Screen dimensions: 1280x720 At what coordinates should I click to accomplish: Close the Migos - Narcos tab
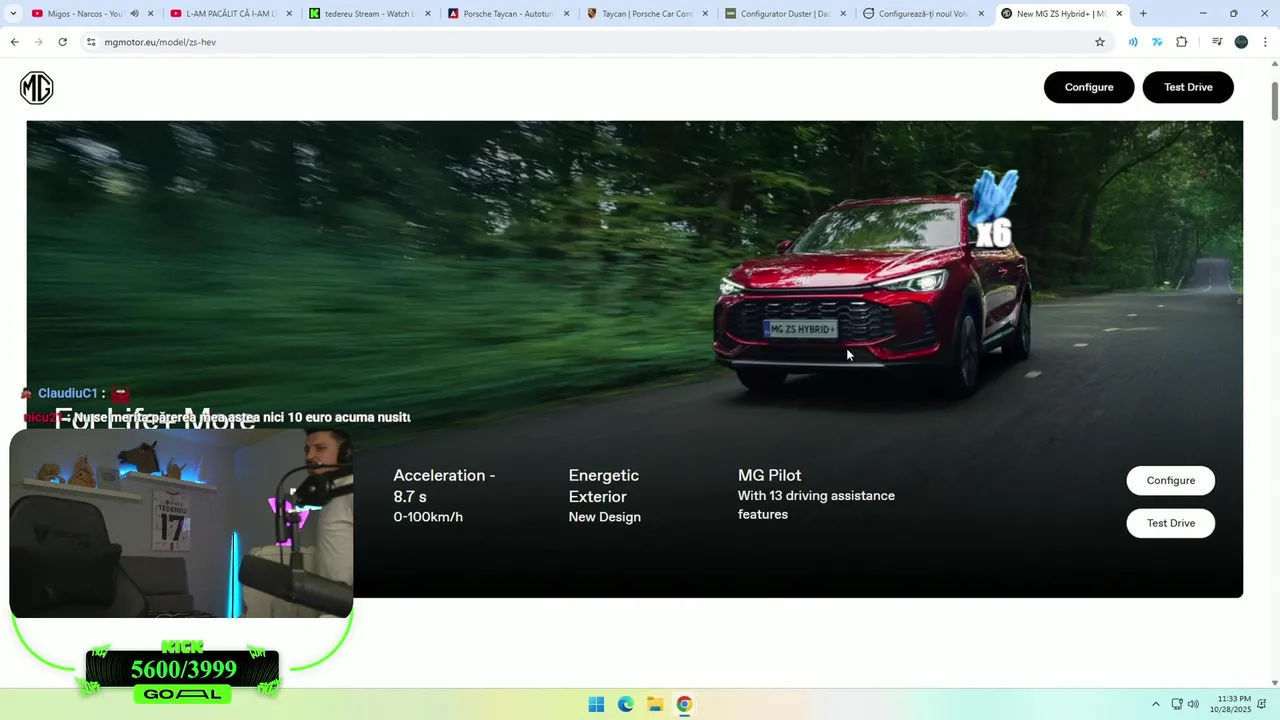coord(151,14)
